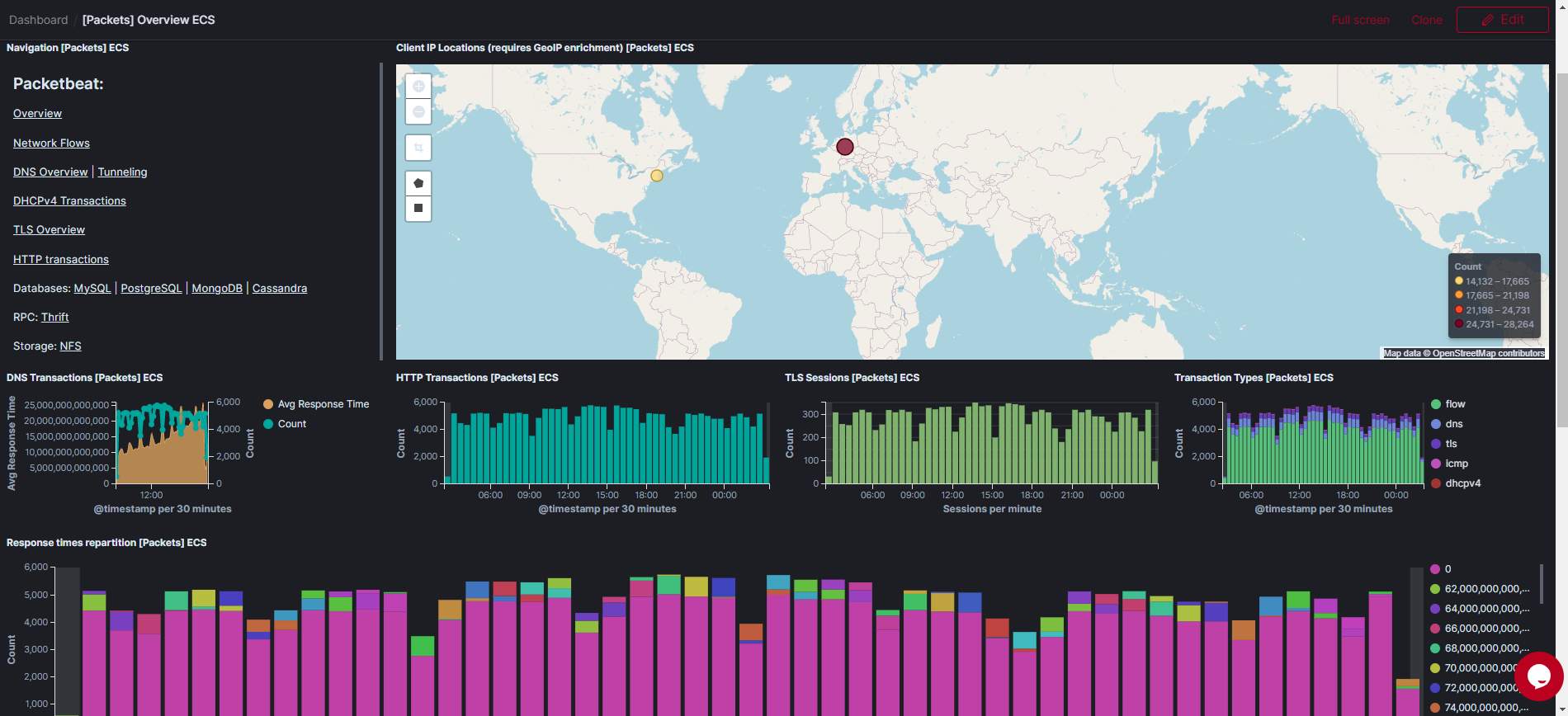The height and width of the screenshot is (716, 1568).
Task: Toggle the Avg Response Time legend series
Action: pyautogui.click(x=323, y=404)
